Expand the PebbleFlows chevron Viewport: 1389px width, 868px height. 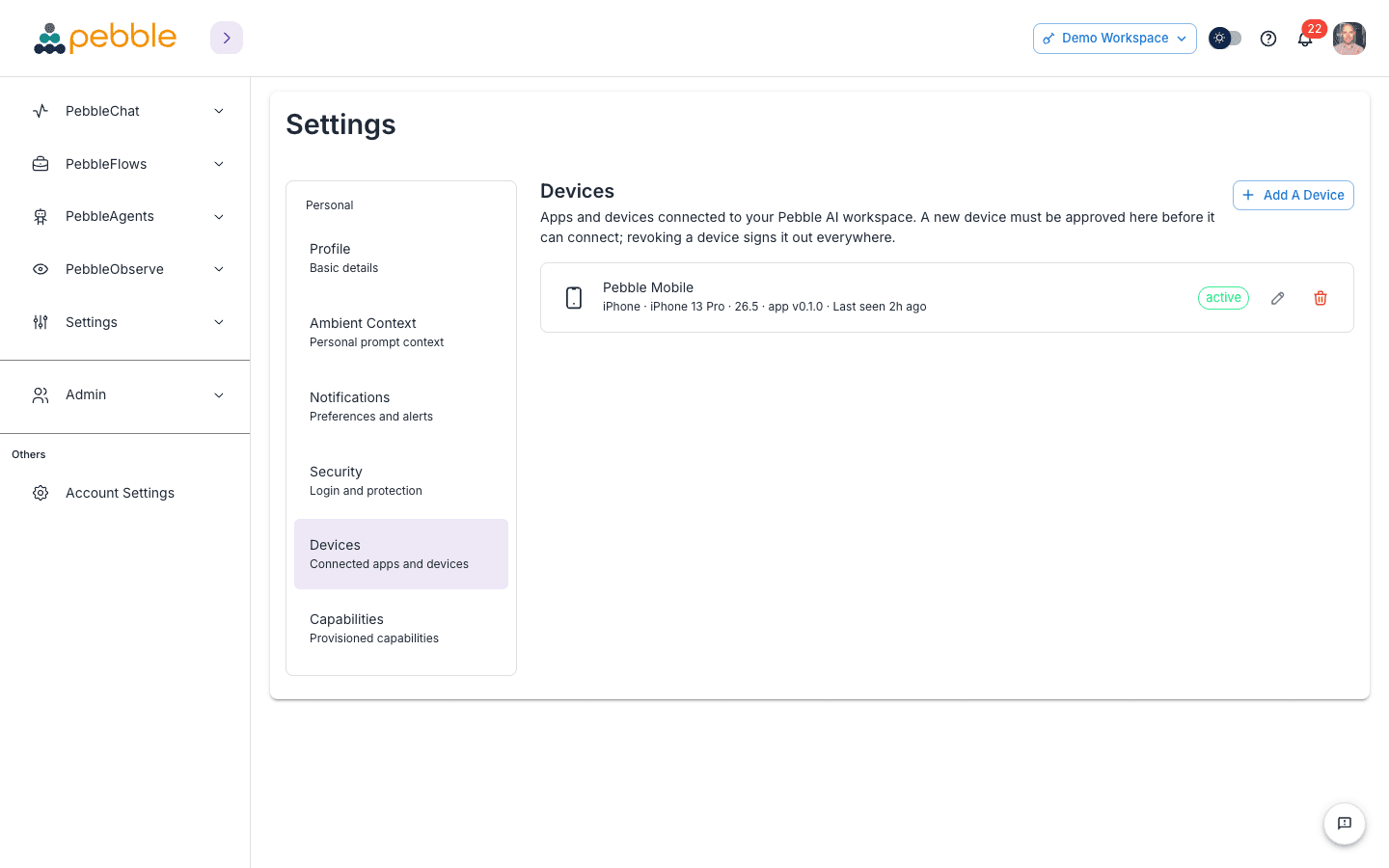point(219,164)
